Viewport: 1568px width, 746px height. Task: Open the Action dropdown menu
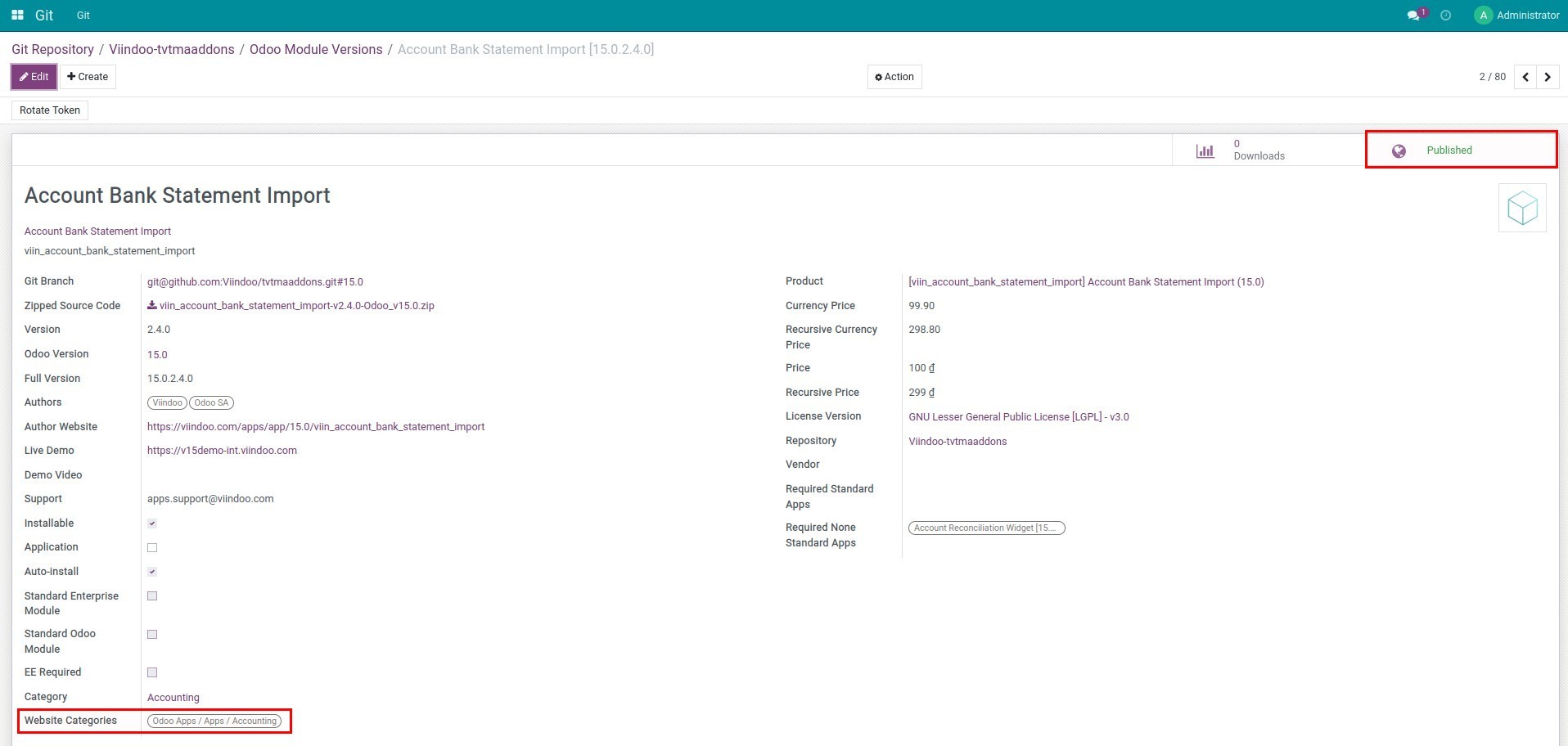[x=894, y=77]
